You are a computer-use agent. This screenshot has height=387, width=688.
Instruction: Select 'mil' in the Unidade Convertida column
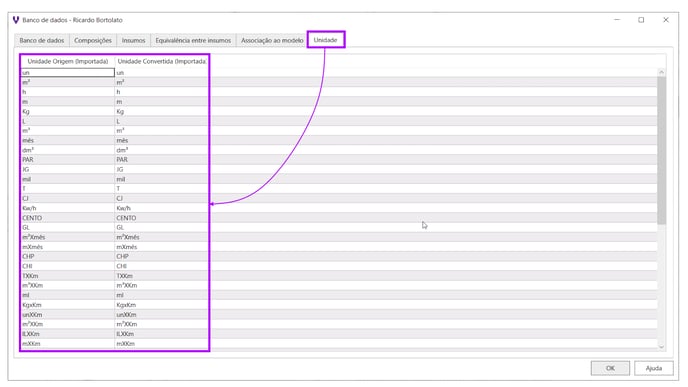161,179
